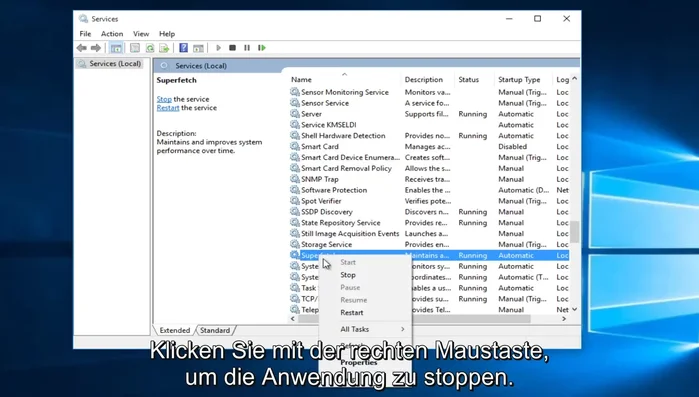Select the Software Protection service

click(x=428, y=190)
